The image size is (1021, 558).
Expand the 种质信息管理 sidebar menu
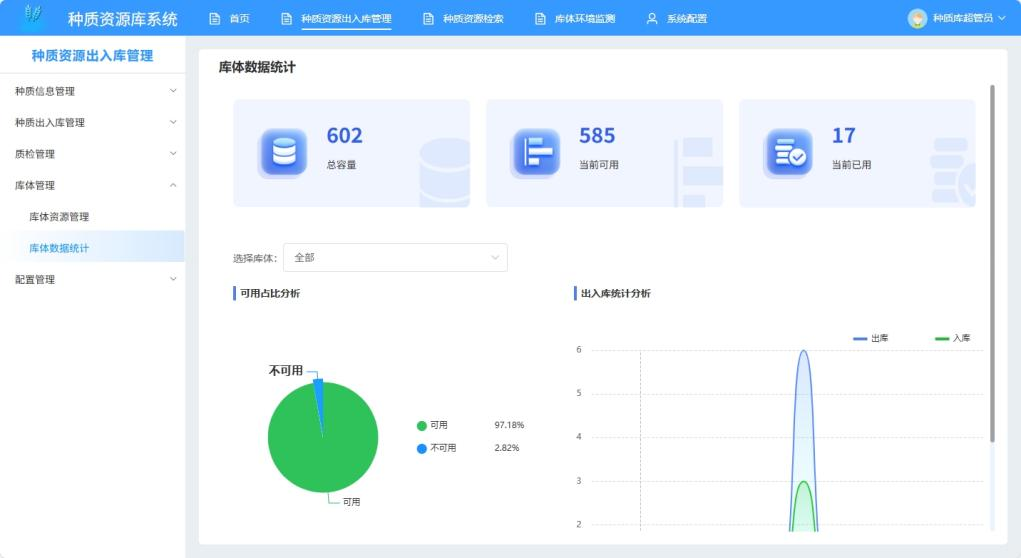click(x=93, y=91)
